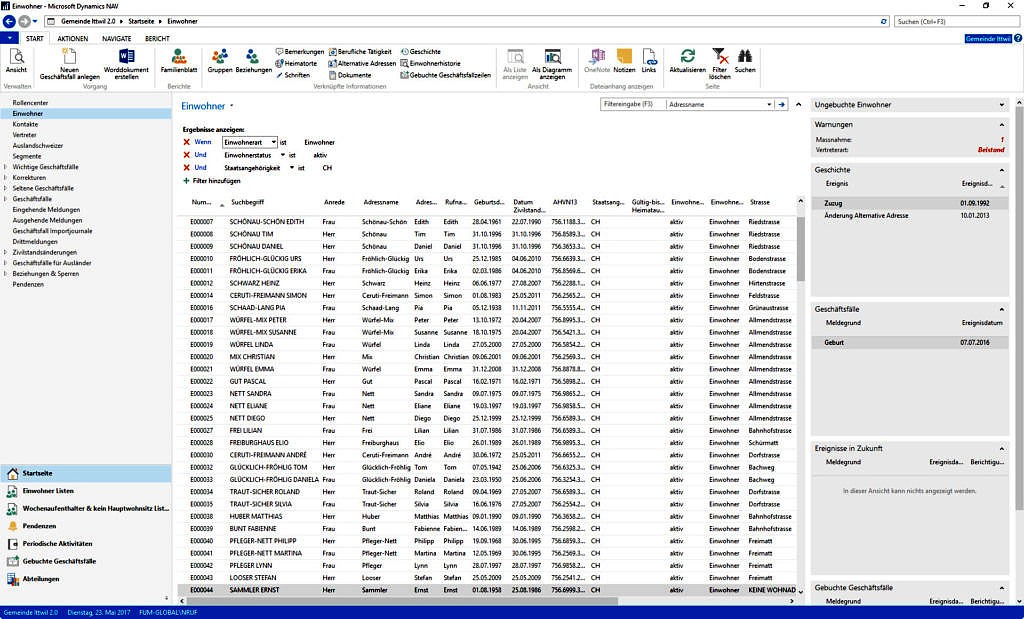Switch to the AKTIONEN ribbon tab
Image resolution: width=1024 pixels, height=619 pixels.
(72, 39)
